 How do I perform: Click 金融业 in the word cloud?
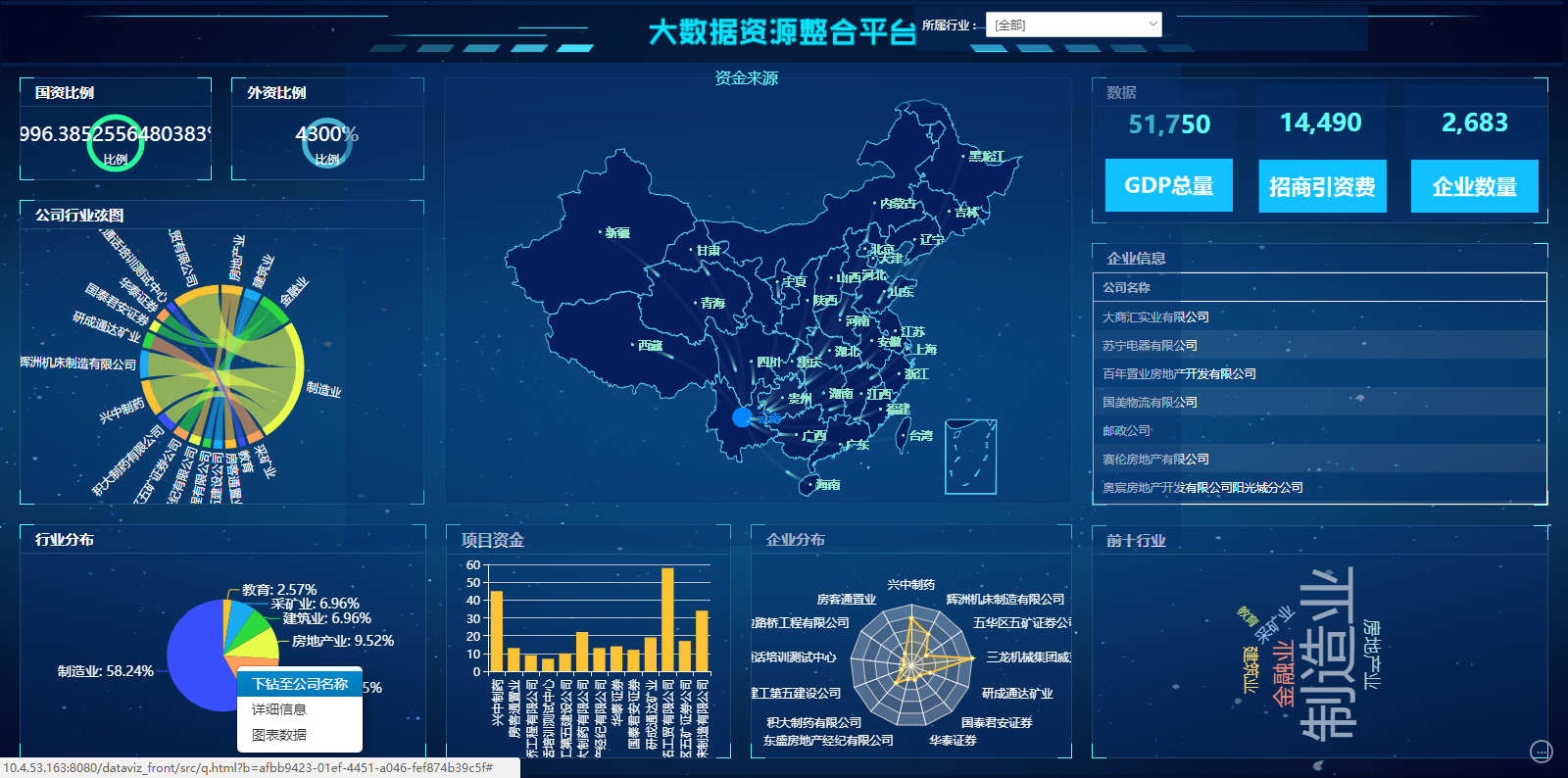coord(1284,673)
